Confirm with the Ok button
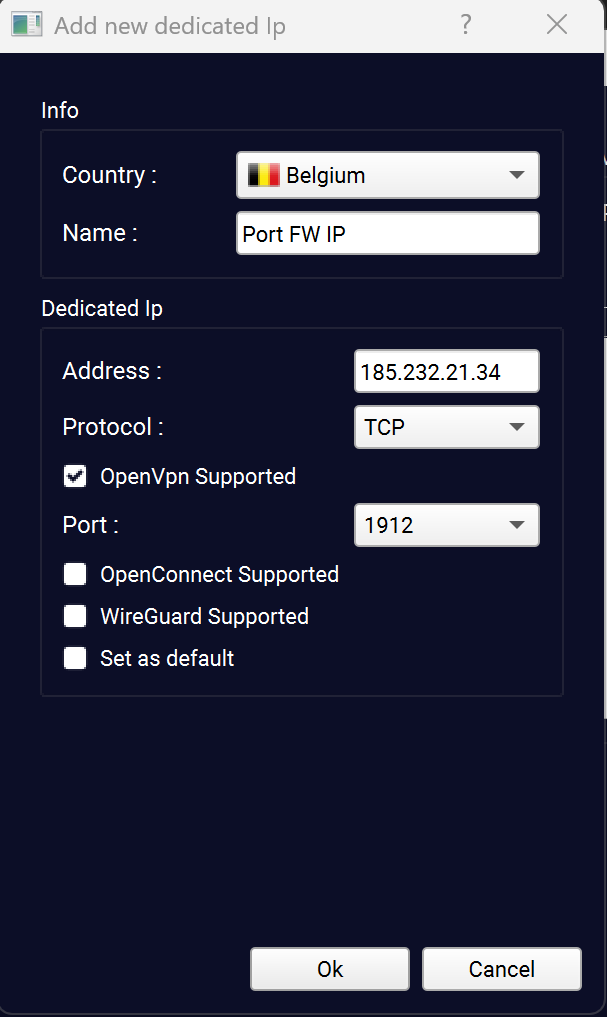The height and width of the screenshot is (1017, 607). tap(329, 968)
